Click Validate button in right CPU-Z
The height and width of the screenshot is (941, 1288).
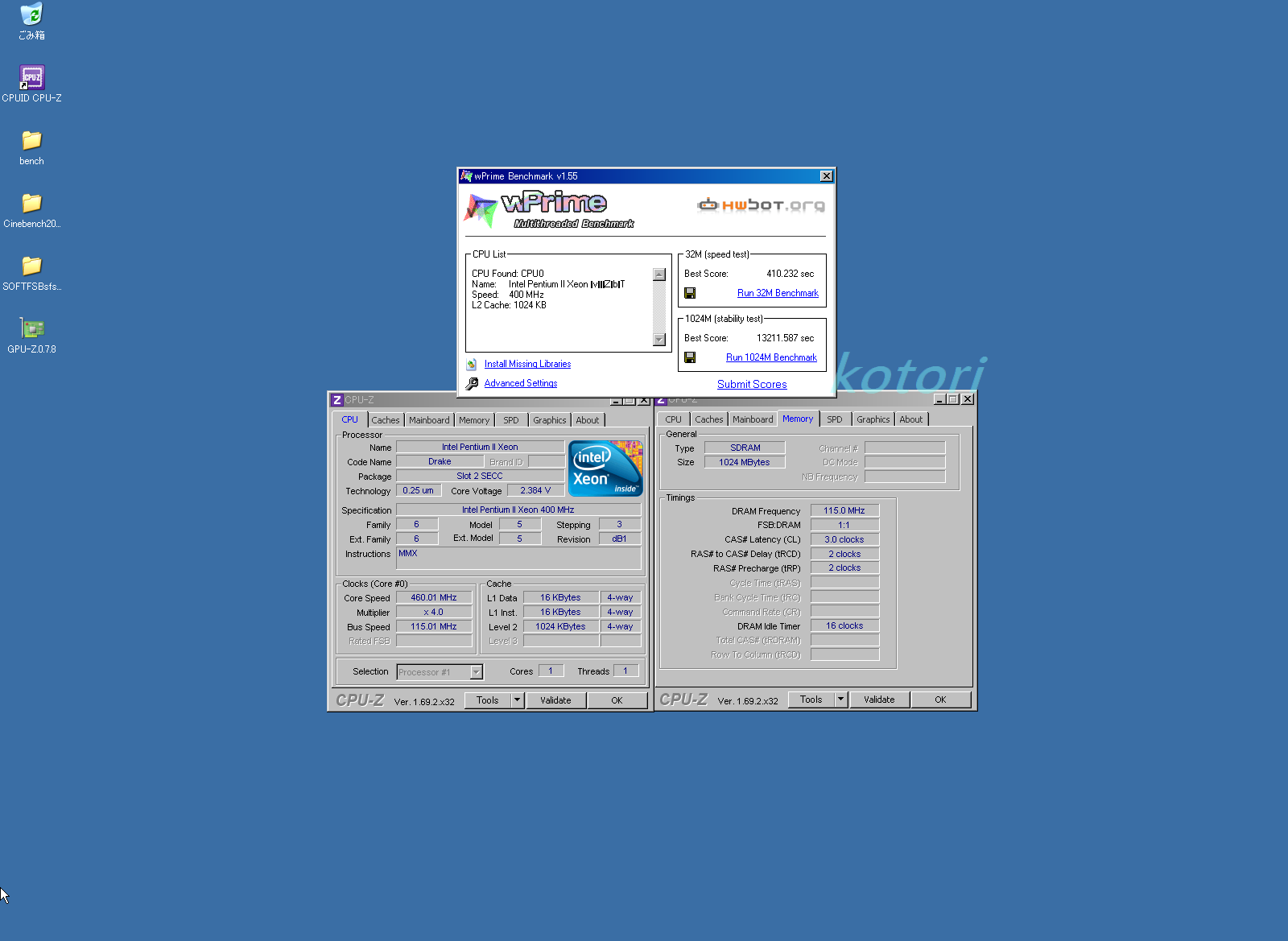(x=879, y=700)
